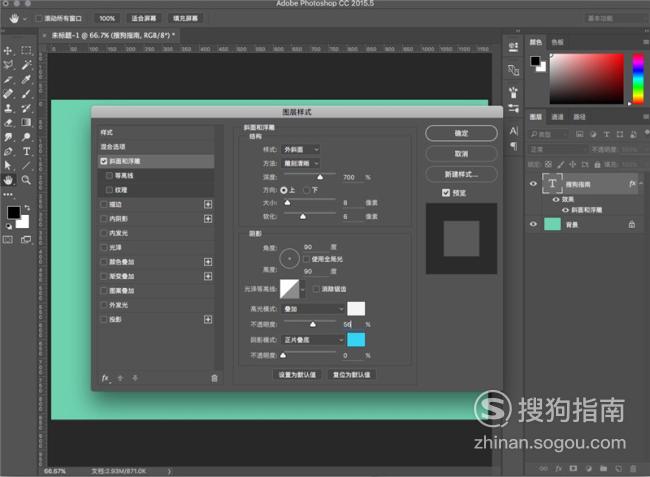Change screen mode icon in toolbox
Viewport: 650px width, 477px height.
26,240
